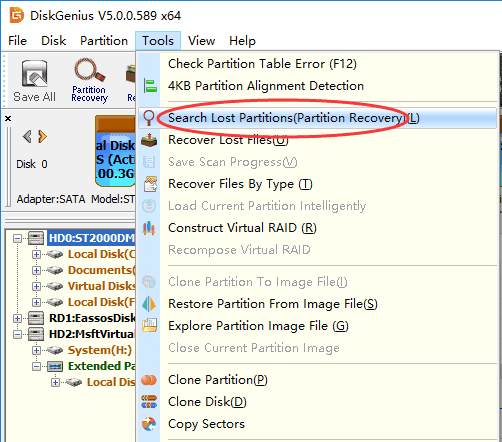Go to previous disk with left arrow

tap(27, 136)
